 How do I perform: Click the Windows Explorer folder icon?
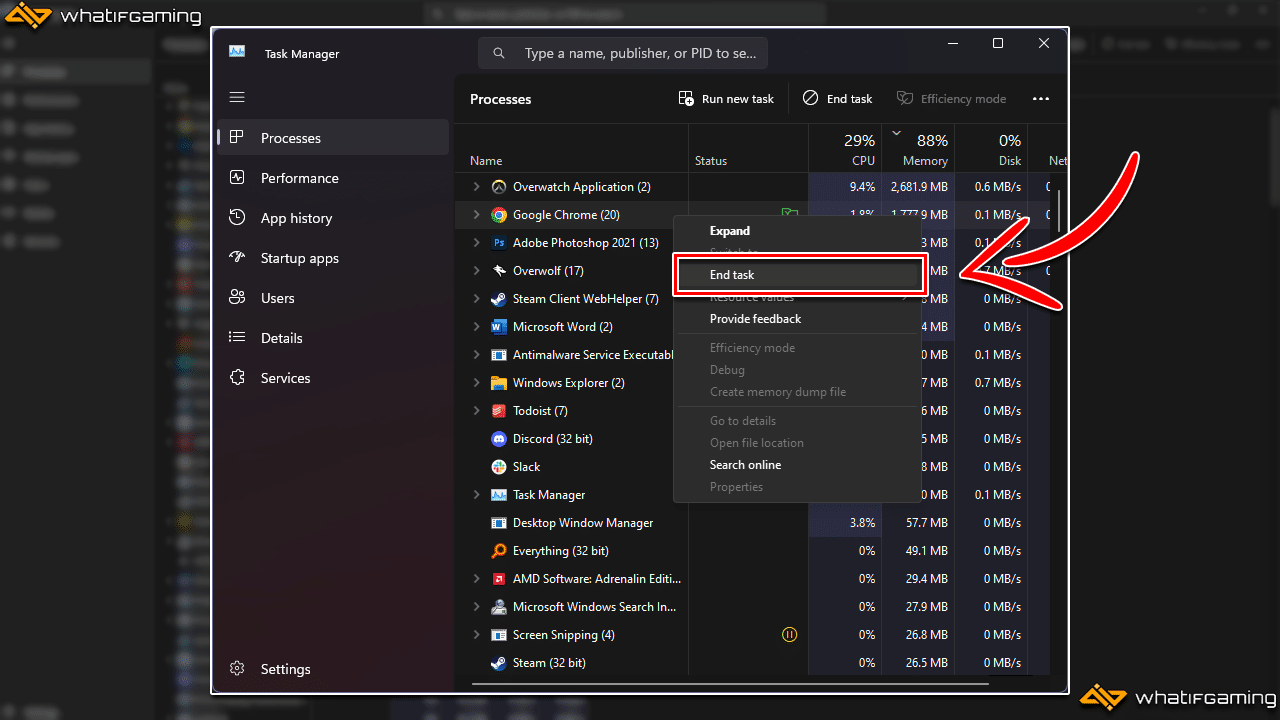(x=499, y=383)
